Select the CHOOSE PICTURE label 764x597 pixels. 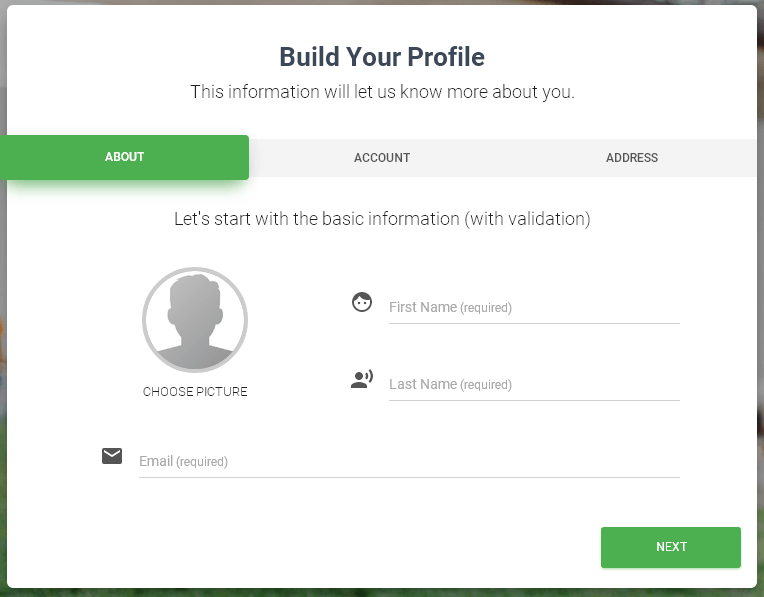click(195, 392)
